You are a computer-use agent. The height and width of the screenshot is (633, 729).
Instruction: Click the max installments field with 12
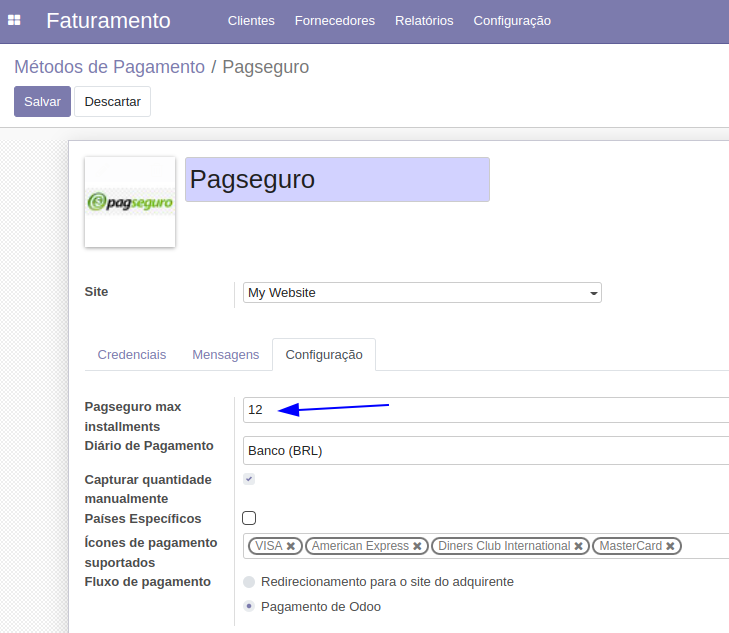point(486,410)
